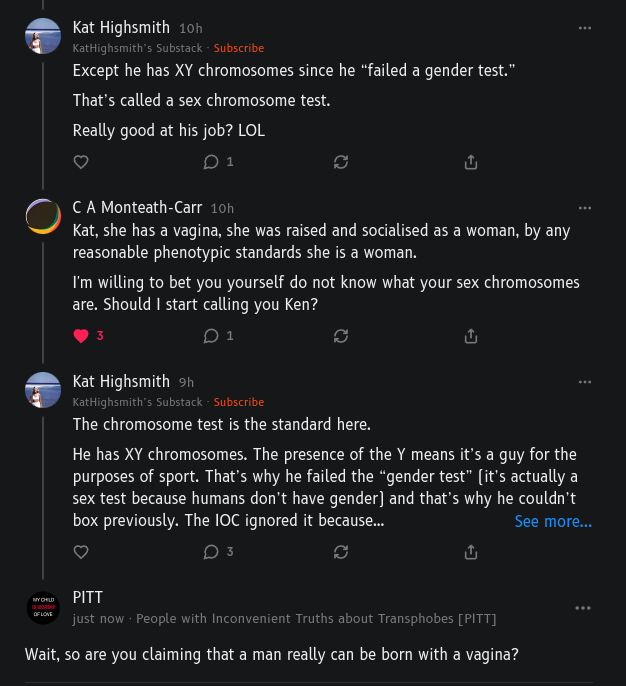Open C A Monteath-Carr's rainbow avatar

click(43, 217)
